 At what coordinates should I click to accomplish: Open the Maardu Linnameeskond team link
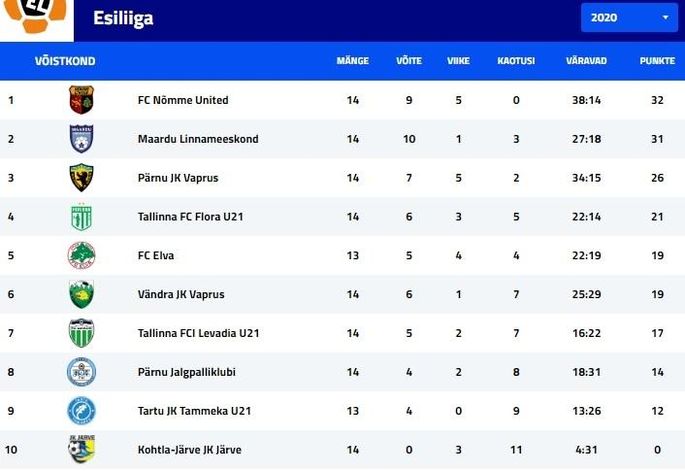coord(198,139)
